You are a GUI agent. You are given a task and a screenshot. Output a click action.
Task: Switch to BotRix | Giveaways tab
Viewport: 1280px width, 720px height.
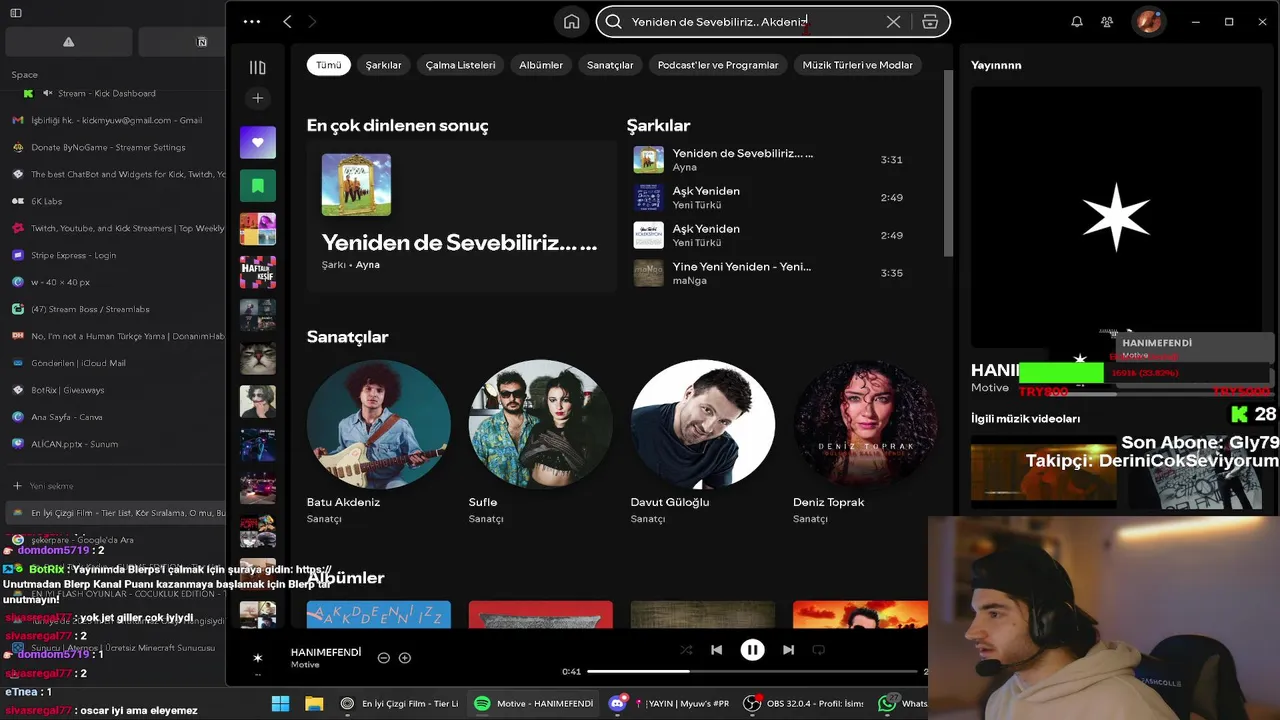(x=115, y=390)
